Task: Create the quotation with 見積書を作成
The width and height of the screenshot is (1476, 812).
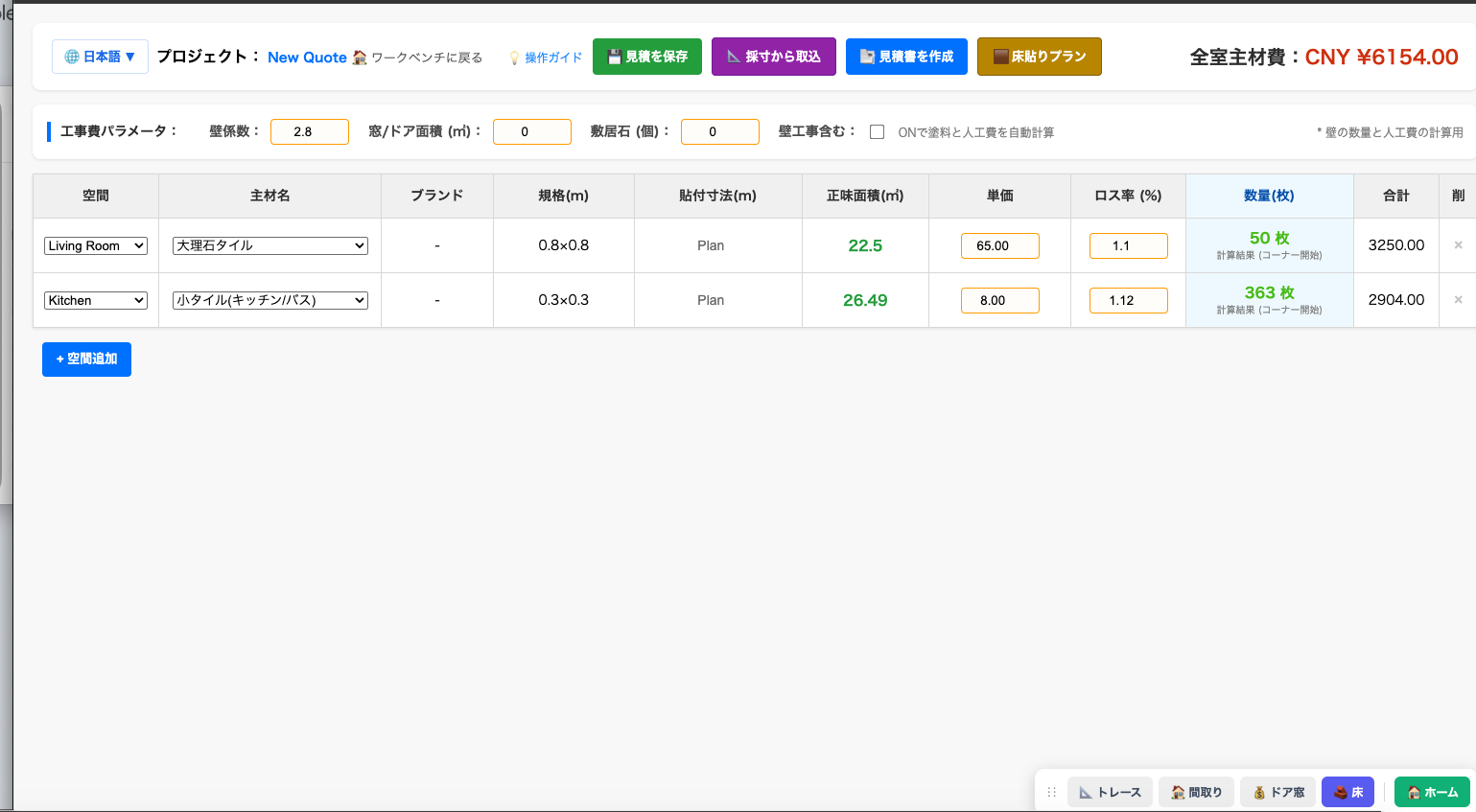Action: [906, 57]
